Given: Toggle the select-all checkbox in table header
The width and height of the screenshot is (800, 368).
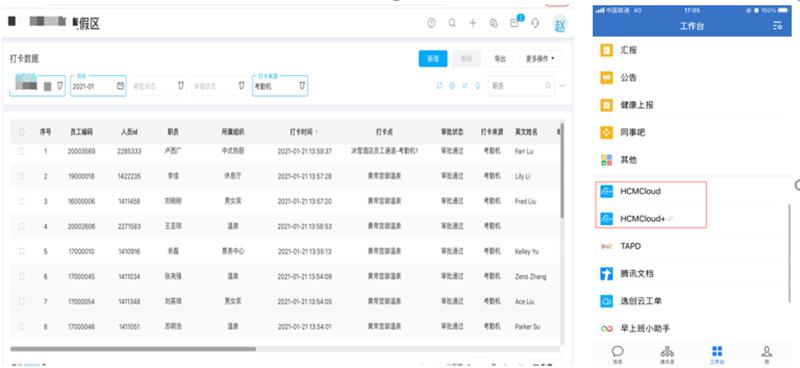Looking at the screenshot, I should (21, 132).
